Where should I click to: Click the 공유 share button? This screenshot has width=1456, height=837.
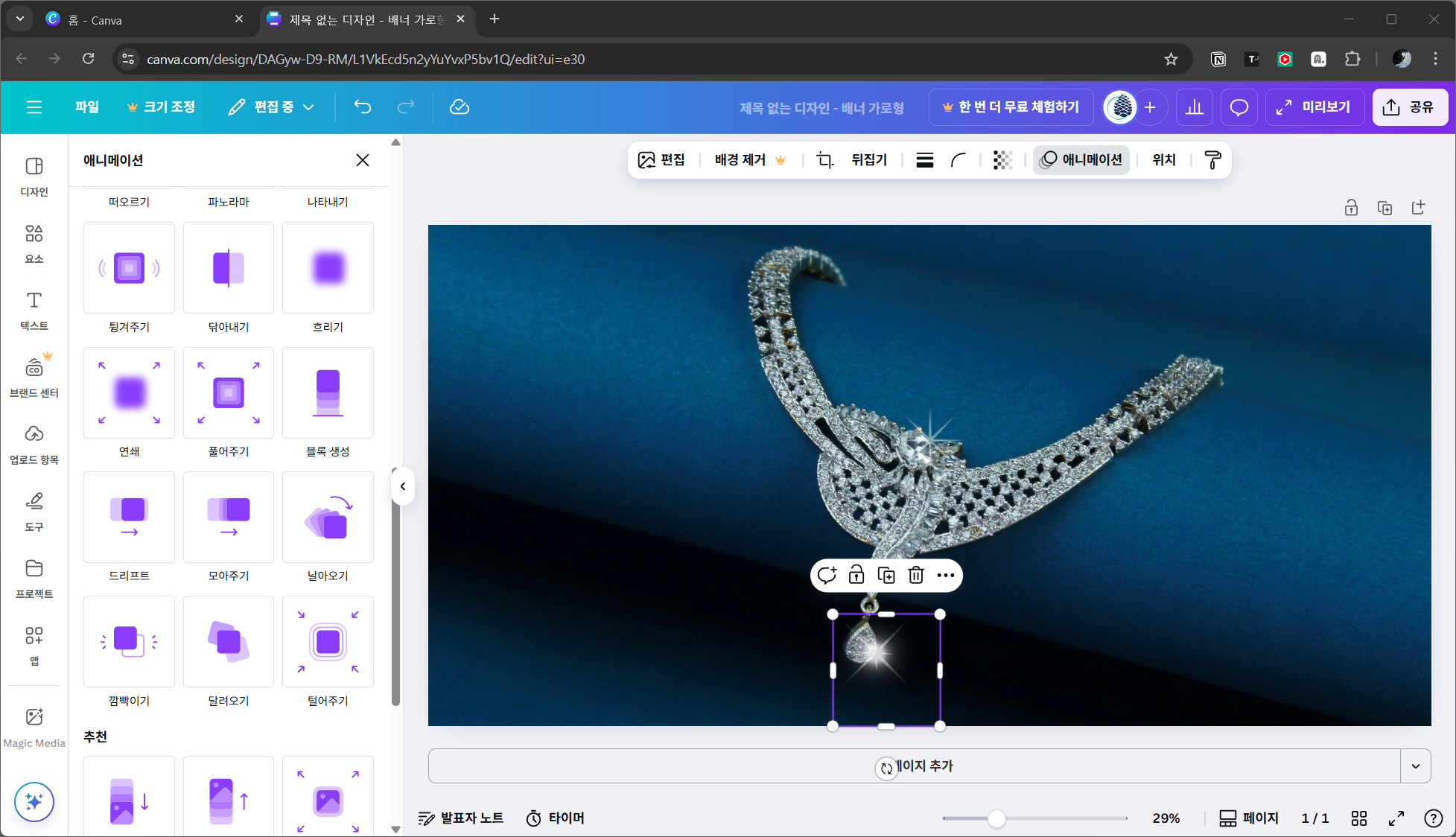(x=1410, y=107)
